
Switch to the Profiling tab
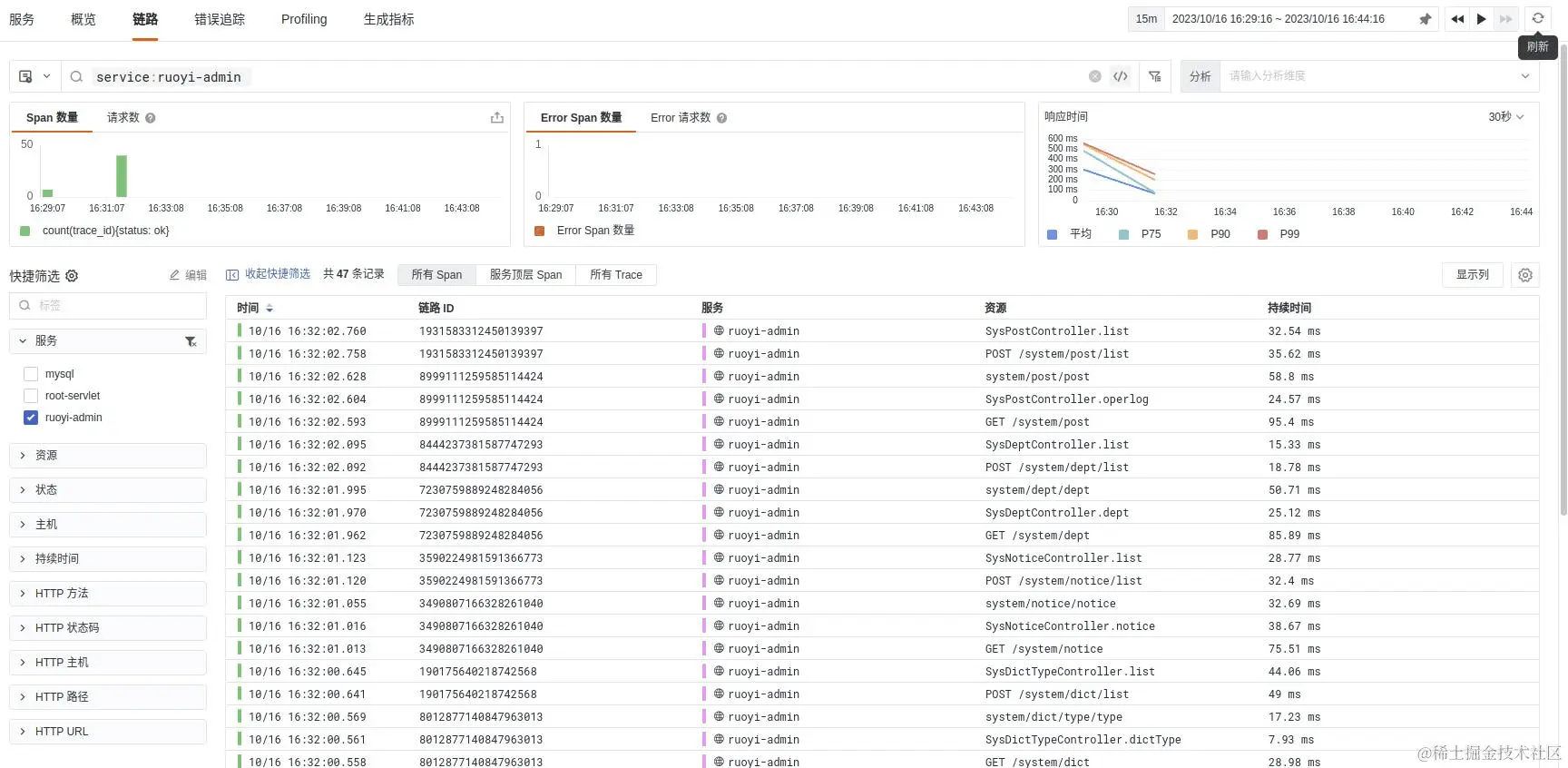pos(304,19)
